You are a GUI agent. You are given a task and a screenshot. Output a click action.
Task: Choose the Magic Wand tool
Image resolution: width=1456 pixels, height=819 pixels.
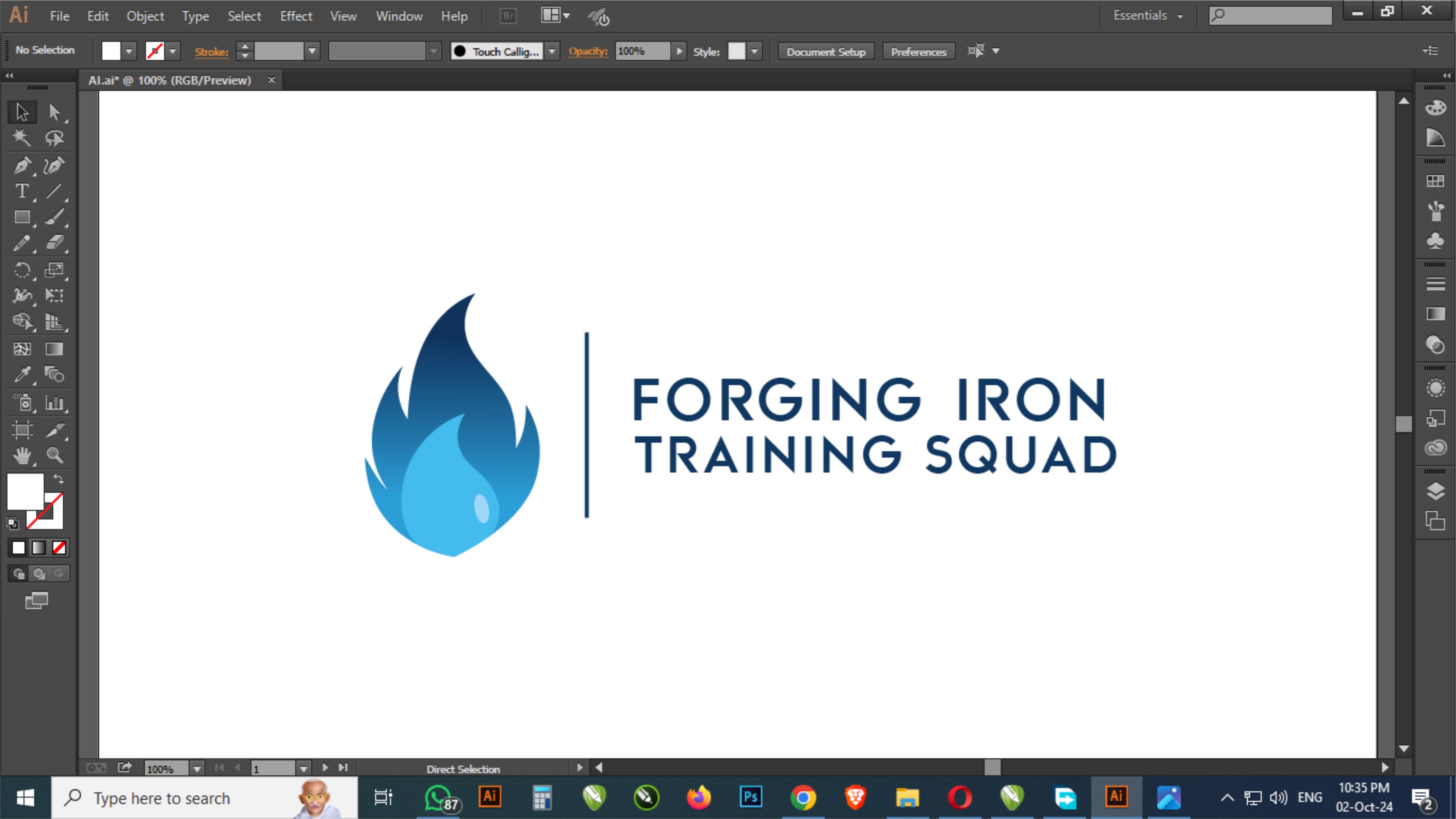coord(22,137)
